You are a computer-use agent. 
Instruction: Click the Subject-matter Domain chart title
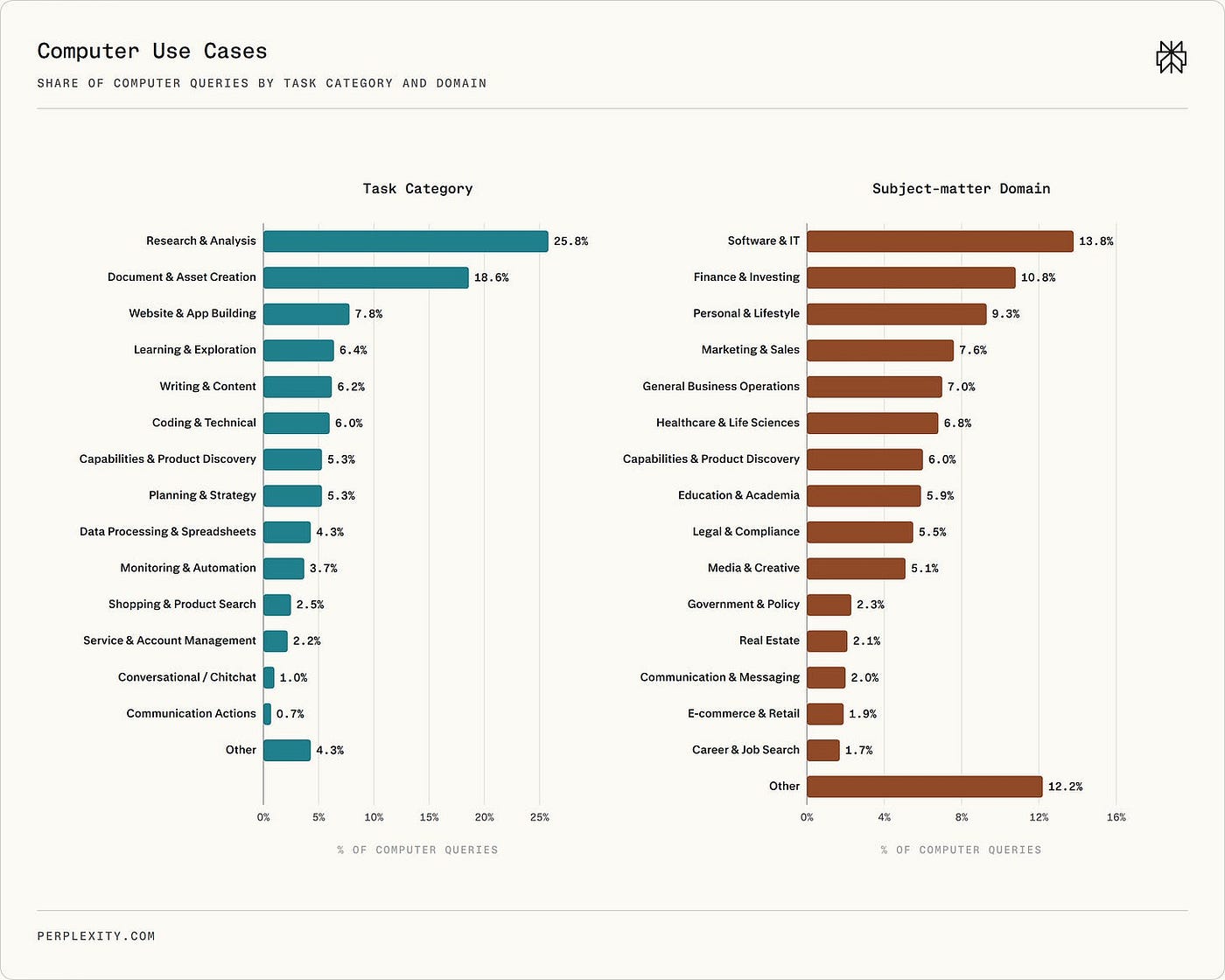tap(961, 188)
